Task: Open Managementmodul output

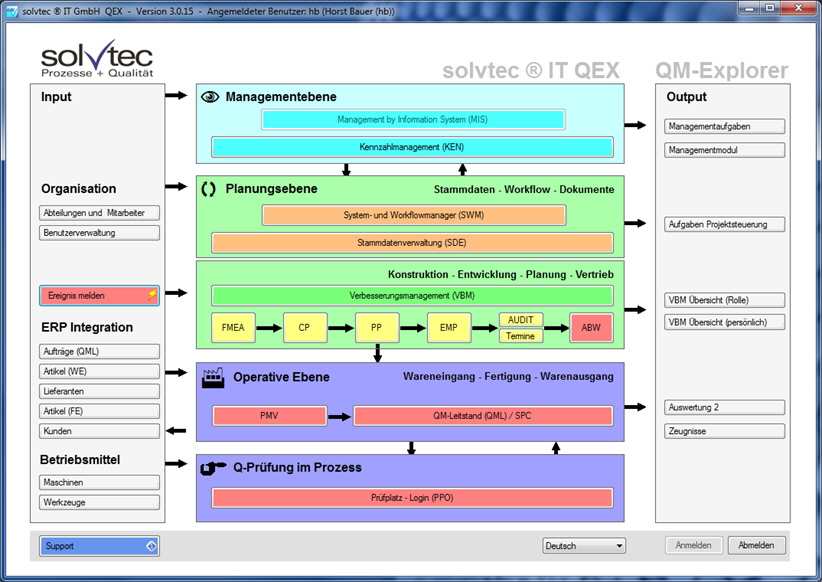Action: point(724,150)
